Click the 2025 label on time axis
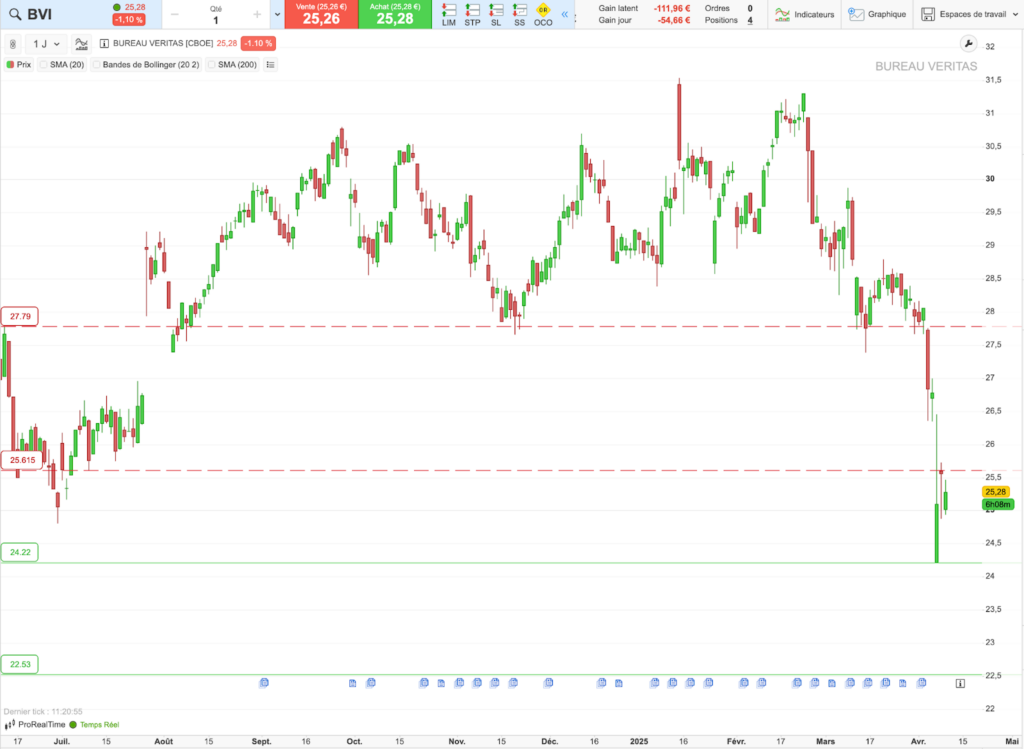 pos(639,742)
